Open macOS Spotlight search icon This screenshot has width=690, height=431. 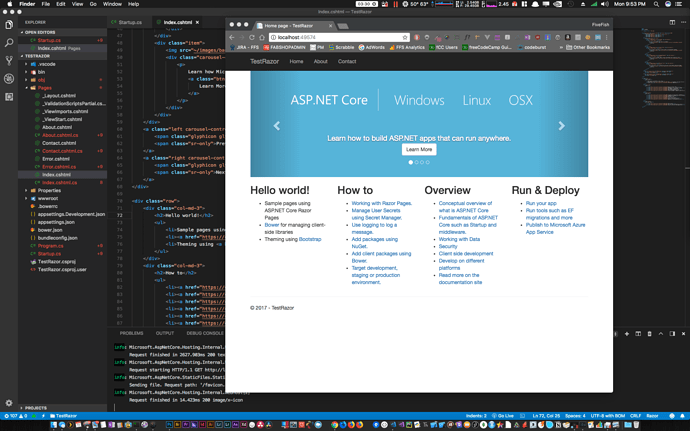[x=656, y=4]
